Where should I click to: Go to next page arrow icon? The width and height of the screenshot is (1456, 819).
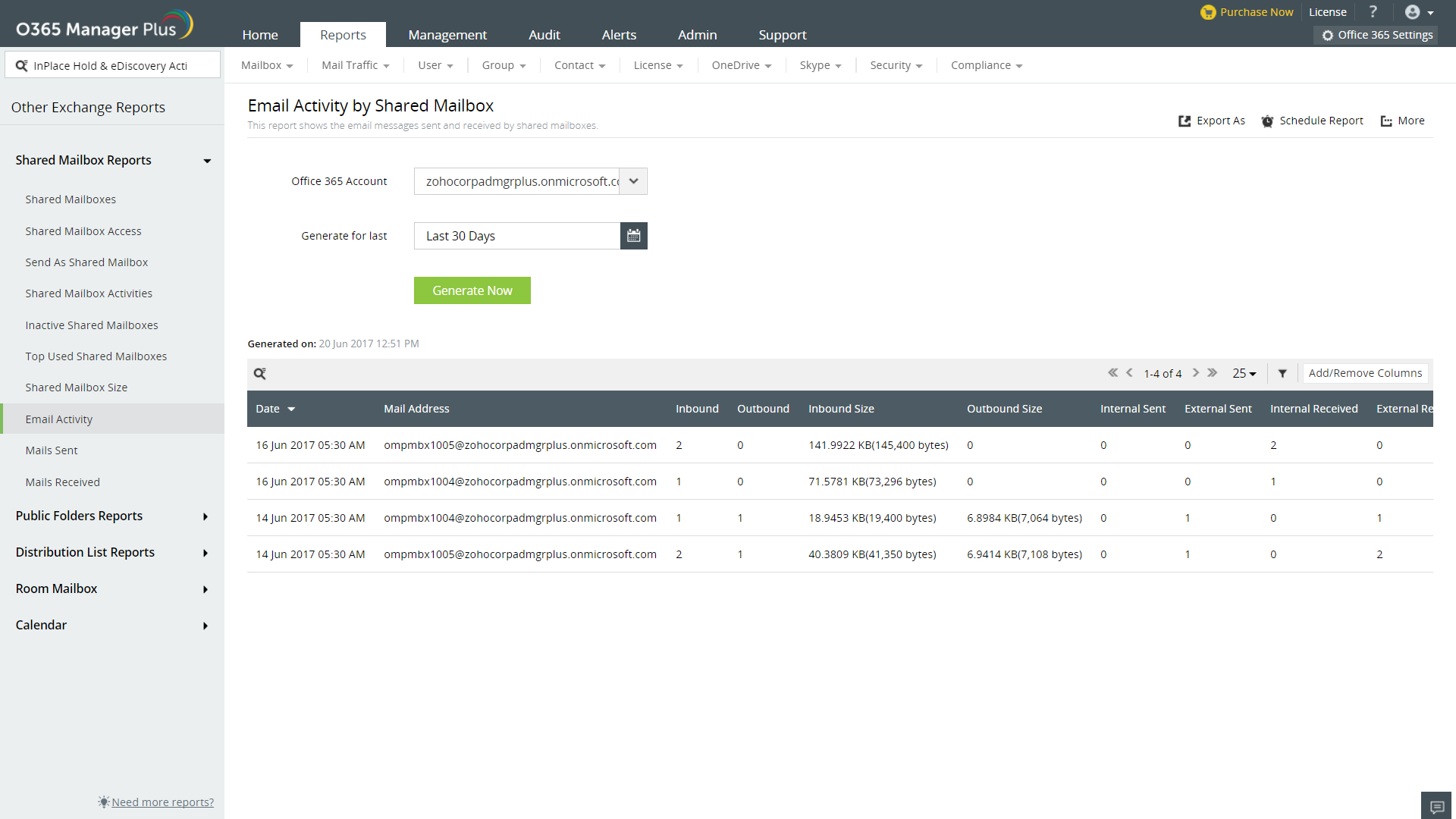1195,372
